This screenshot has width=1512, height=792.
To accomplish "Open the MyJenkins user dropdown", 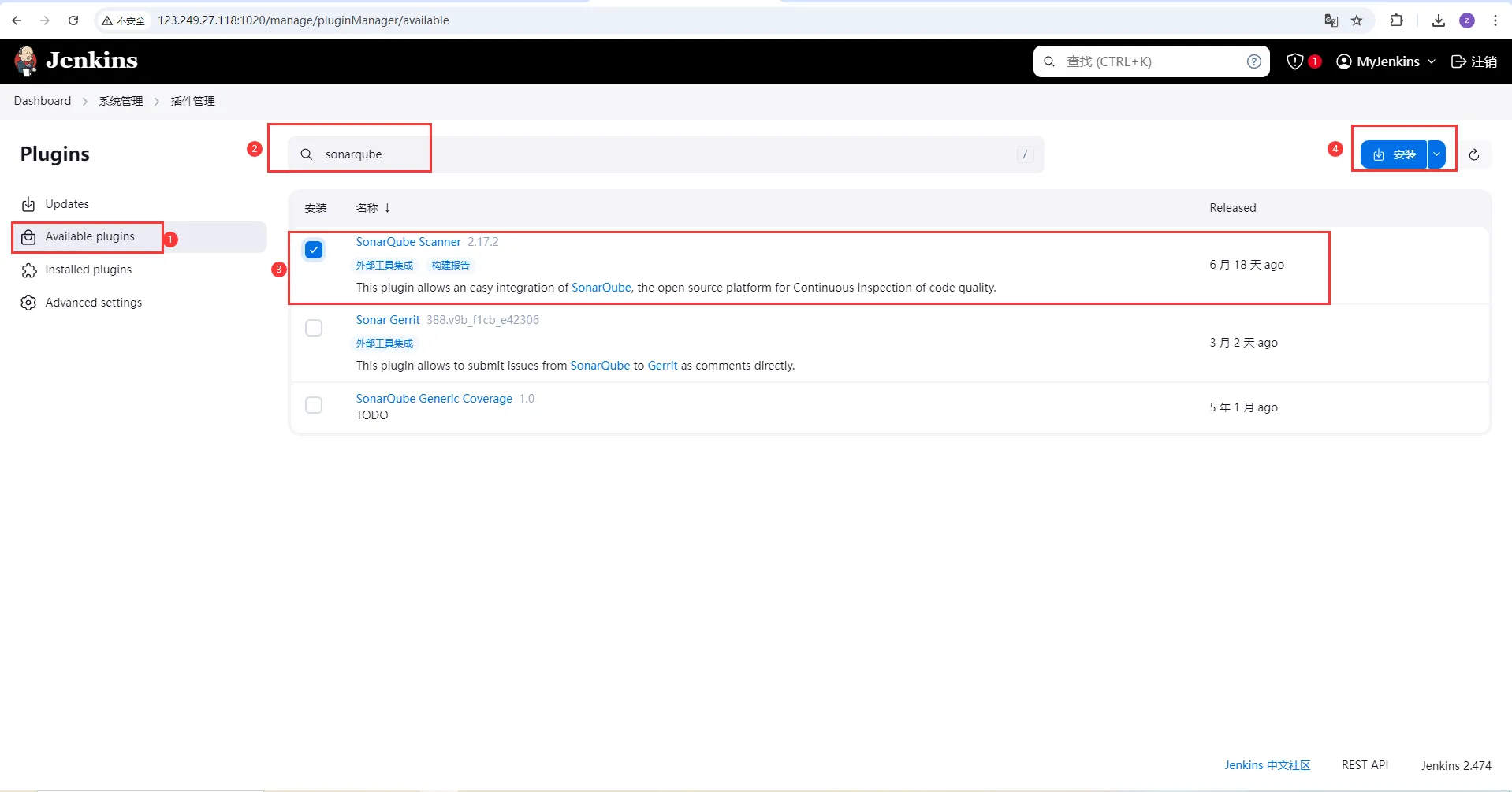I will [1387, 61].
